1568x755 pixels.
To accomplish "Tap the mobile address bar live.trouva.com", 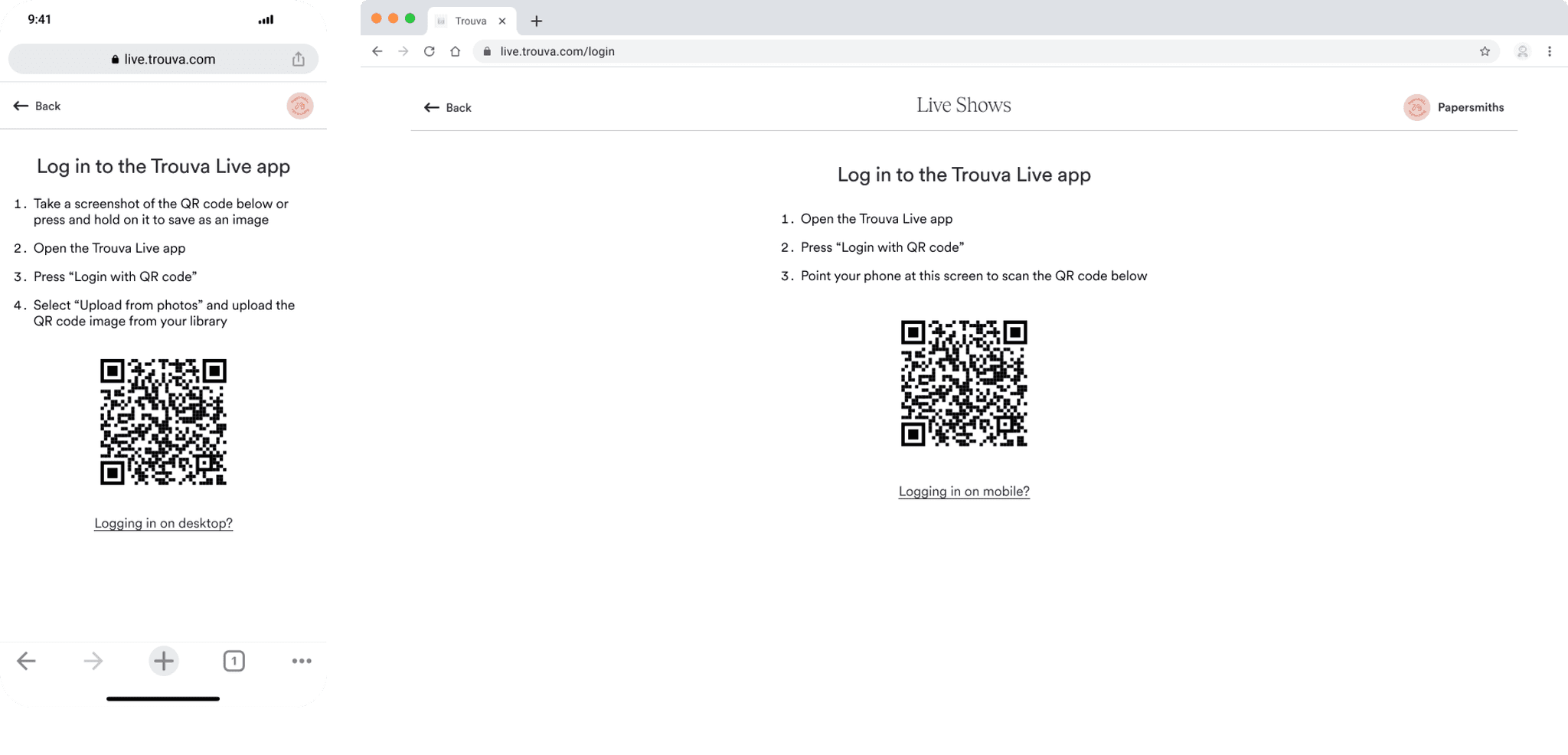I will pos(163,59).
